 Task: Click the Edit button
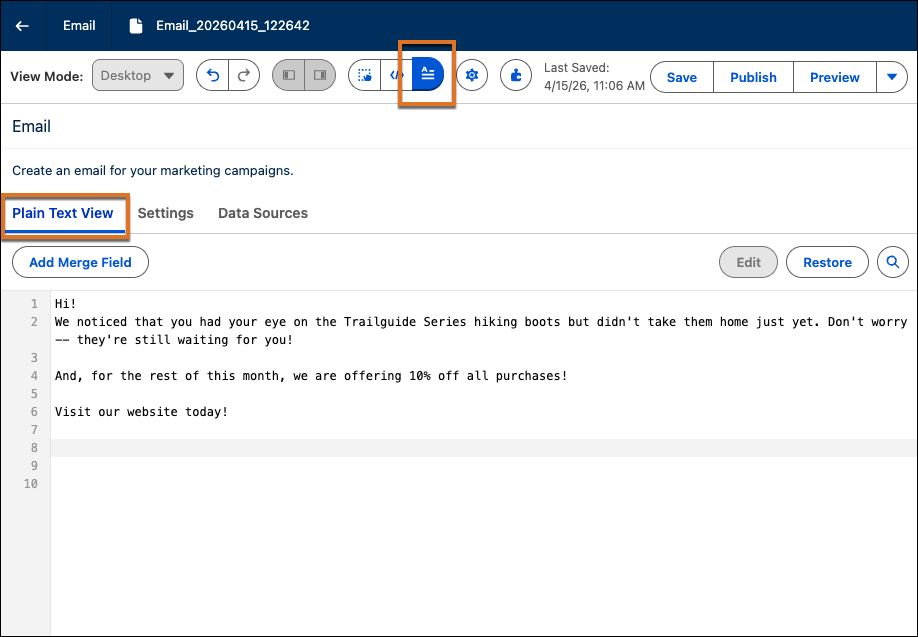(748, 262)
